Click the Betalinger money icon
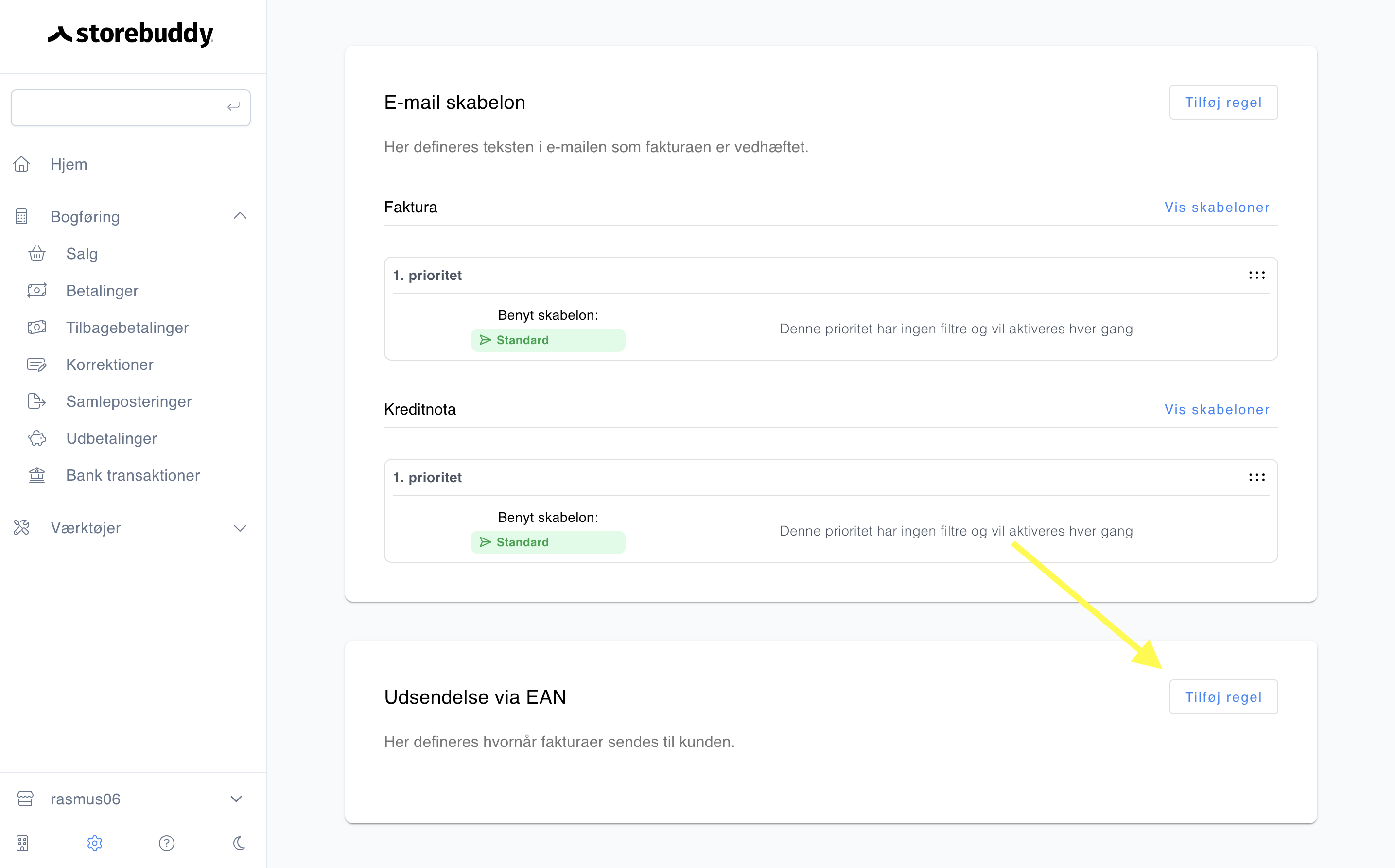Screen dimensions: 1395x868 (x=37, y=290)
